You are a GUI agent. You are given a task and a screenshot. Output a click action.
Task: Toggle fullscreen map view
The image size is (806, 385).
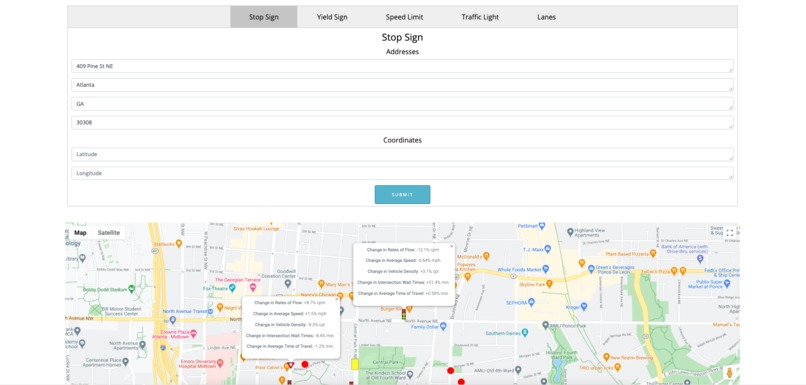[729, 233]
